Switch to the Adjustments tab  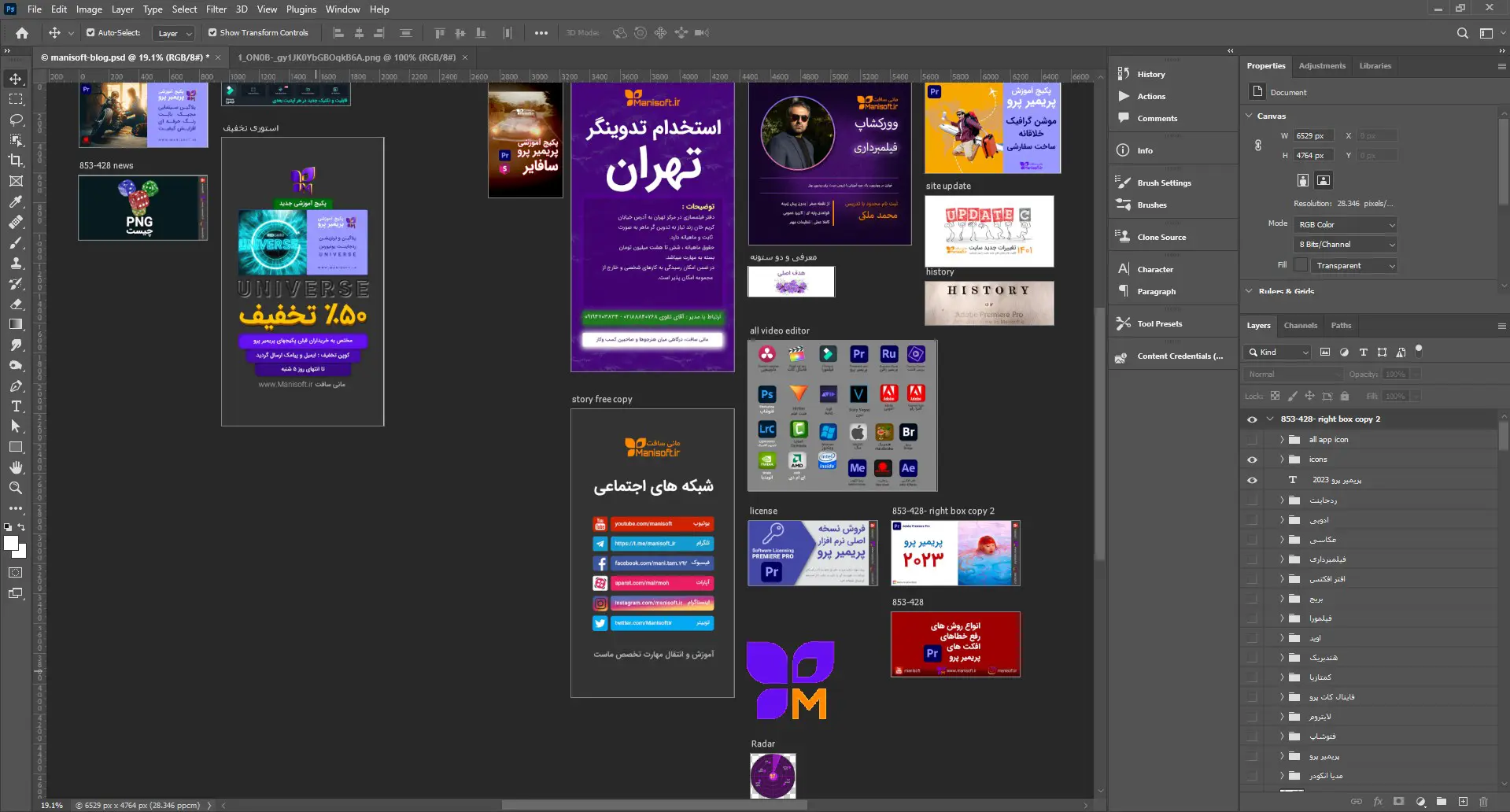[x=1322, y=66]
